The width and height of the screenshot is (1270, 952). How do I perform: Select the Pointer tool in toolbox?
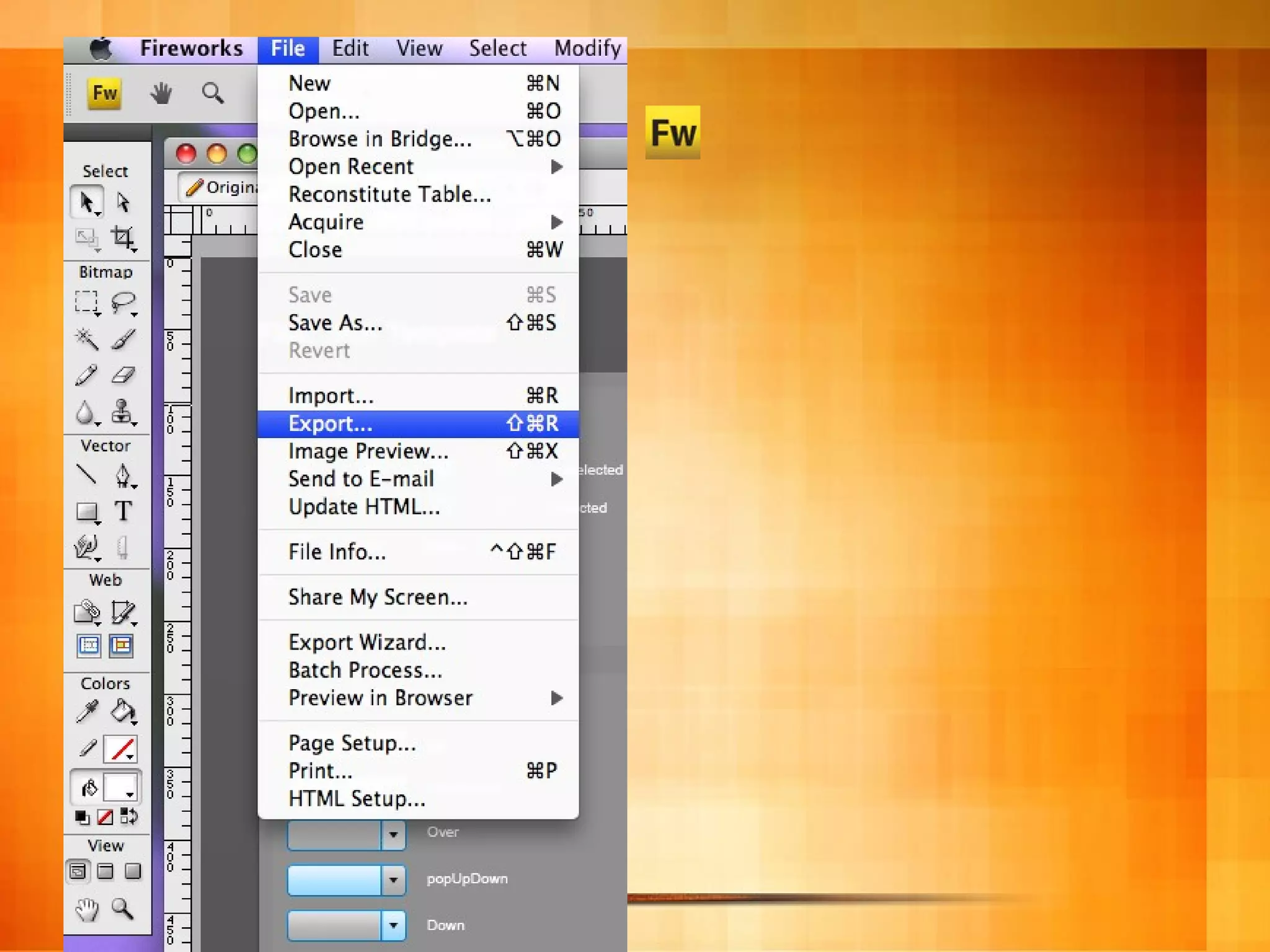[87, 202]
